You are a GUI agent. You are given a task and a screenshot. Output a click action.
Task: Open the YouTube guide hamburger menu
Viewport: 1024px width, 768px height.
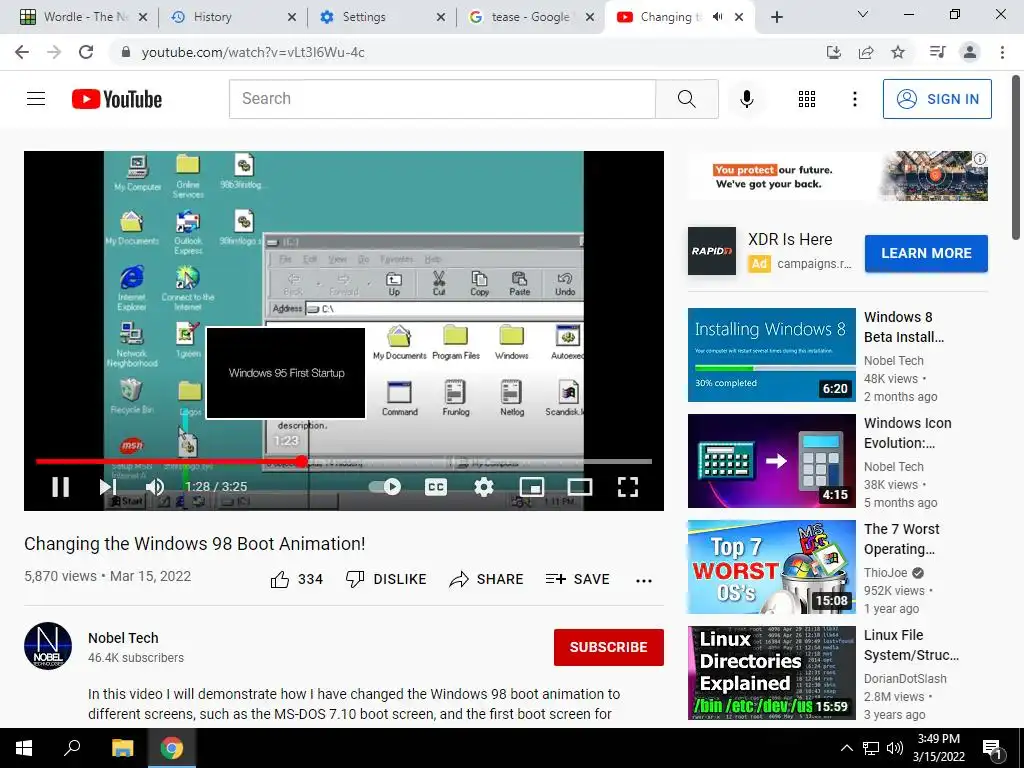click(36, 99)
